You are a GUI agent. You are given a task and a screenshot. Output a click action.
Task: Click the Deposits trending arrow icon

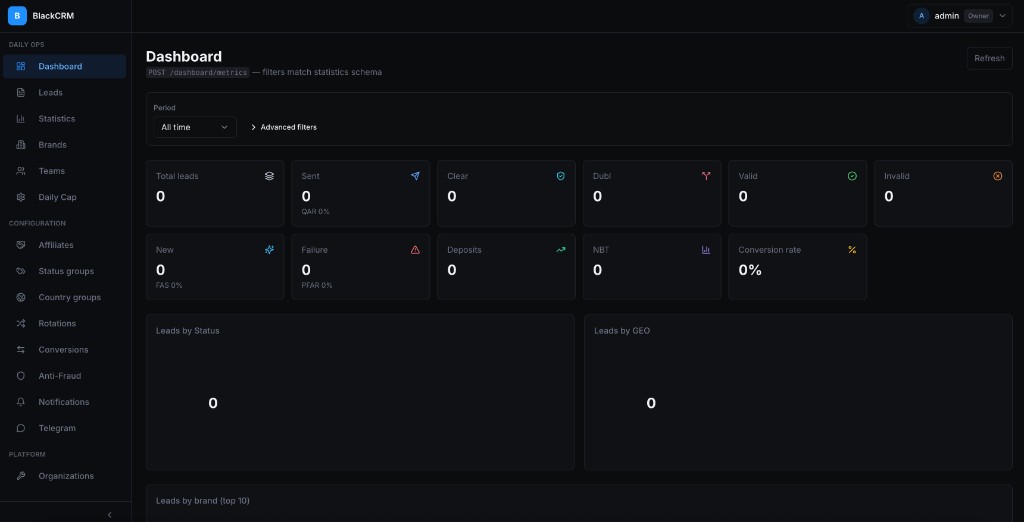click(x=560, y=250)
